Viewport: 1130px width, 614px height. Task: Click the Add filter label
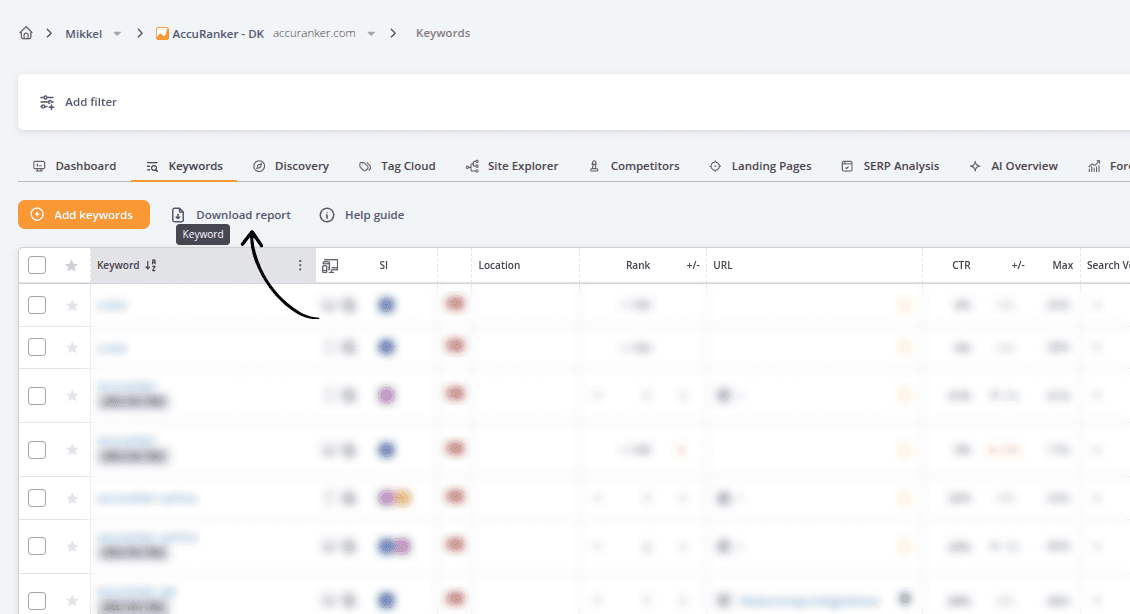[91, 102]
